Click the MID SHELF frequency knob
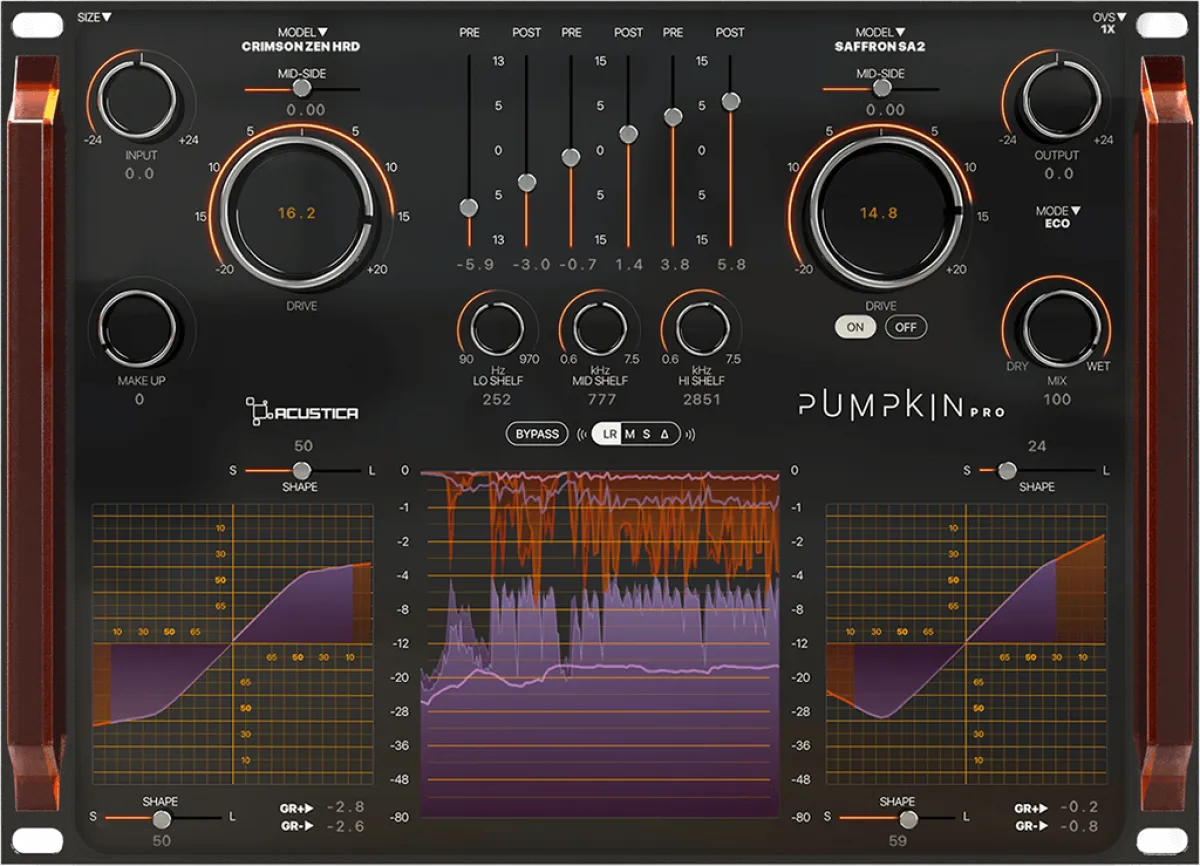1200x866 pixels. pos(599,329)
